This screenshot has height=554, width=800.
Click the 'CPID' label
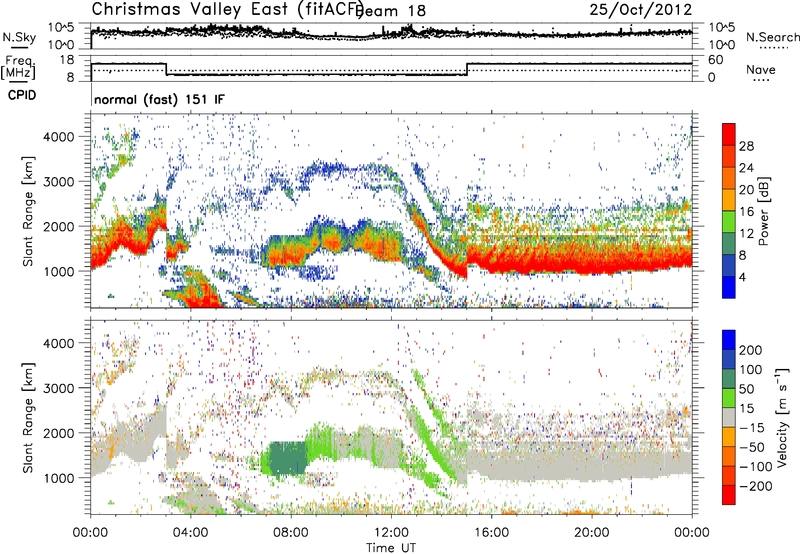click(x=22, y=95)
